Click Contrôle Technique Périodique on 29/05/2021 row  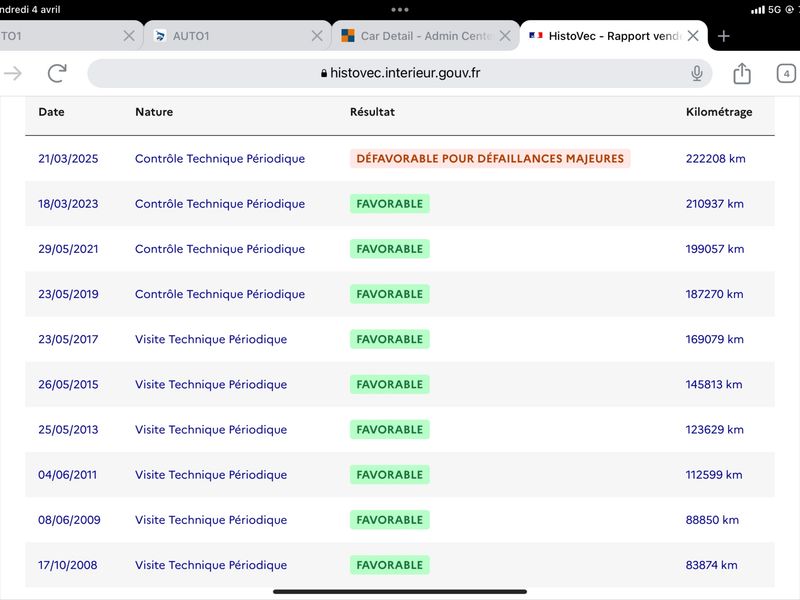(220, 249)
